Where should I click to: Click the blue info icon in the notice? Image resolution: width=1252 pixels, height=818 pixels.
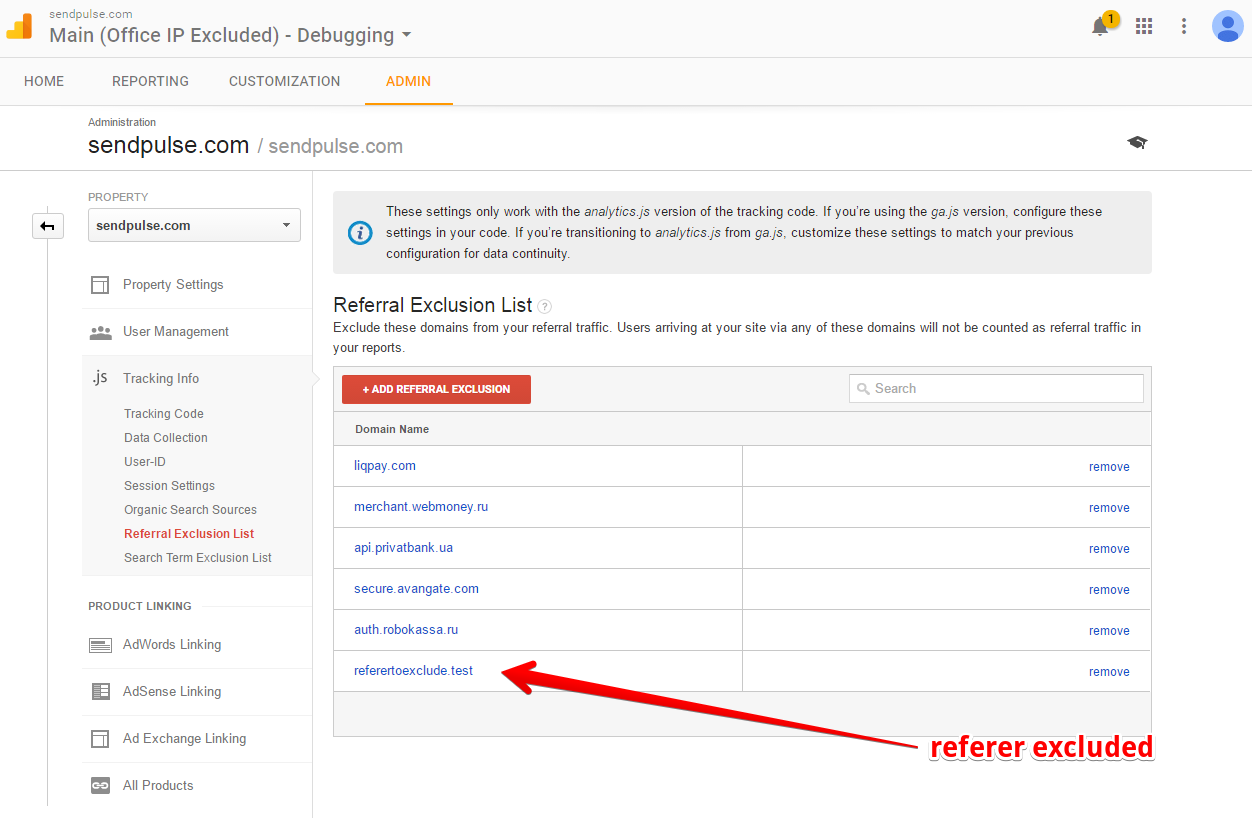360,233
